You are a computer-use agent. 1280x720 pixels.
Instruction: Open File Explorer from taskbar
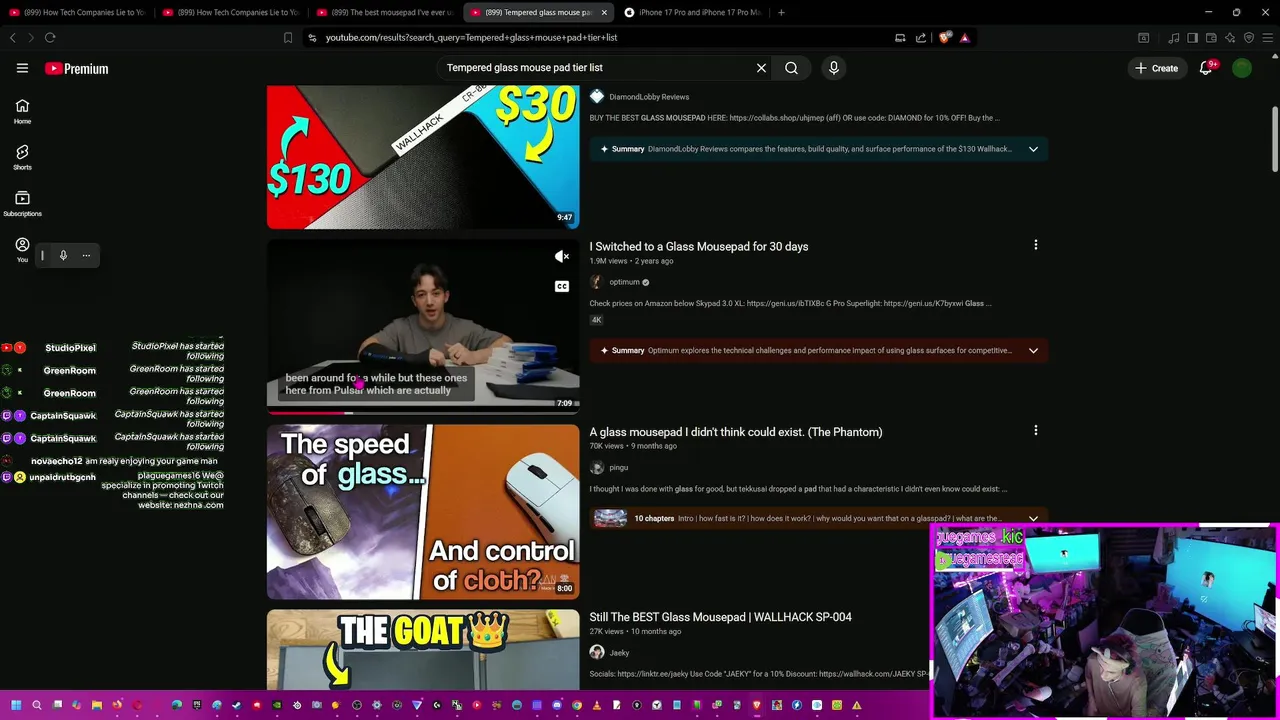pyautogui.click(x=97, y=705)
